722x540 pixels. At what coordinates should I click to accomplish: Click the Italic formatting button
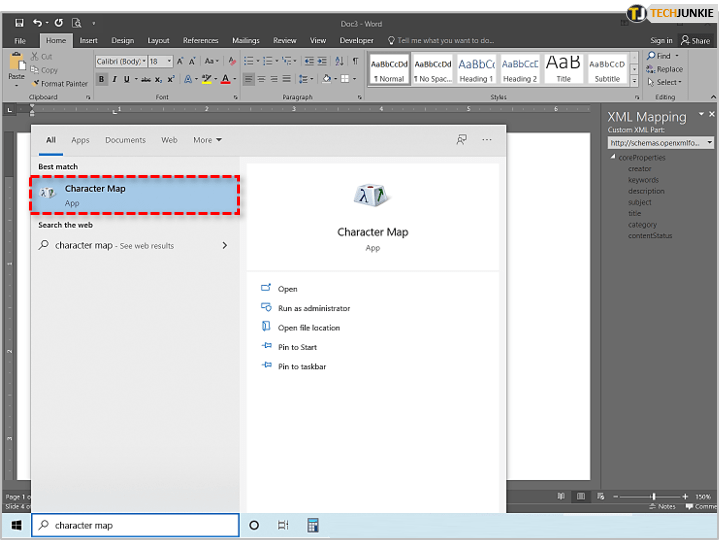[114, 79]
